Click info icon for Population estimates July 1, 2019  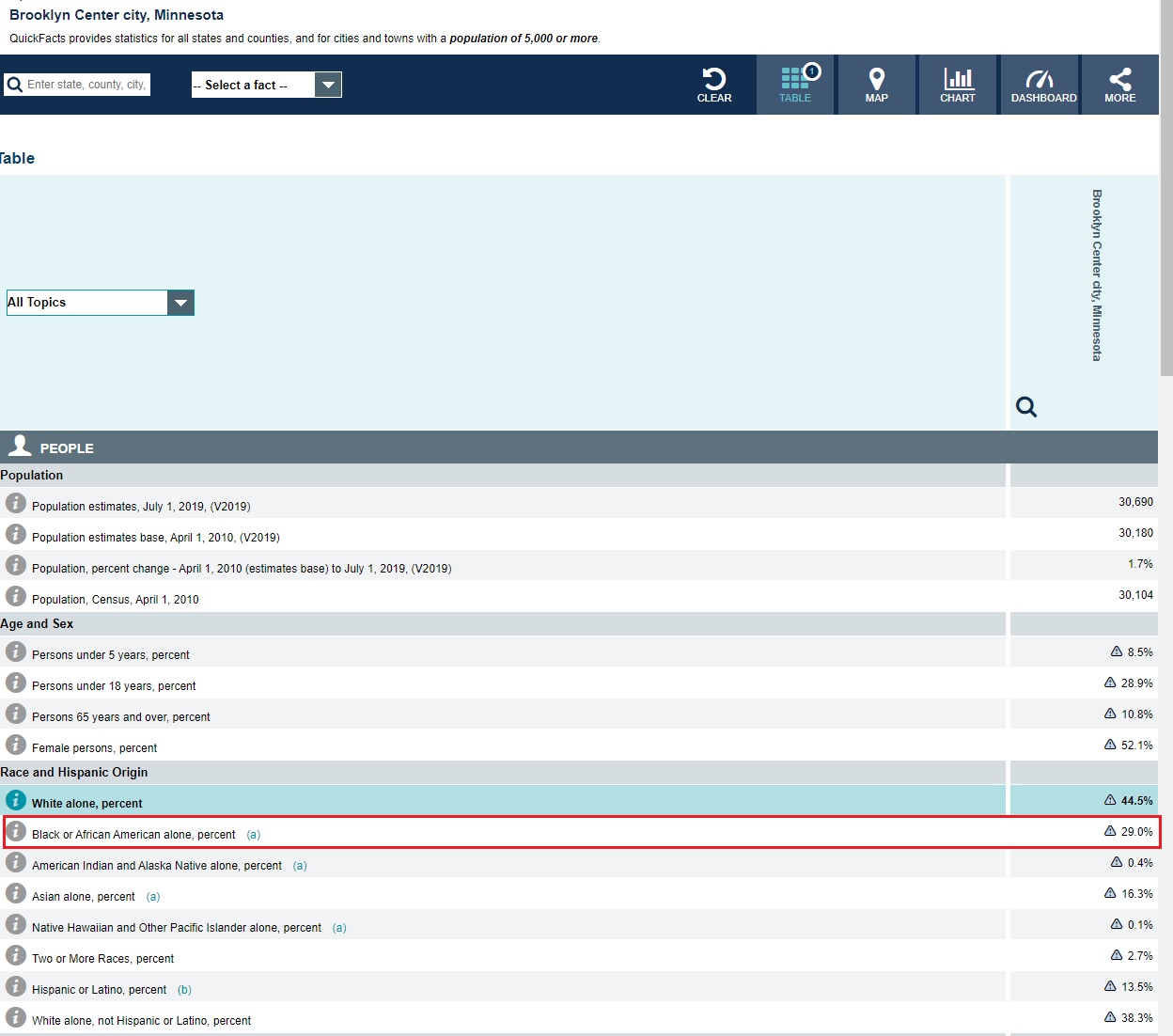16,503
